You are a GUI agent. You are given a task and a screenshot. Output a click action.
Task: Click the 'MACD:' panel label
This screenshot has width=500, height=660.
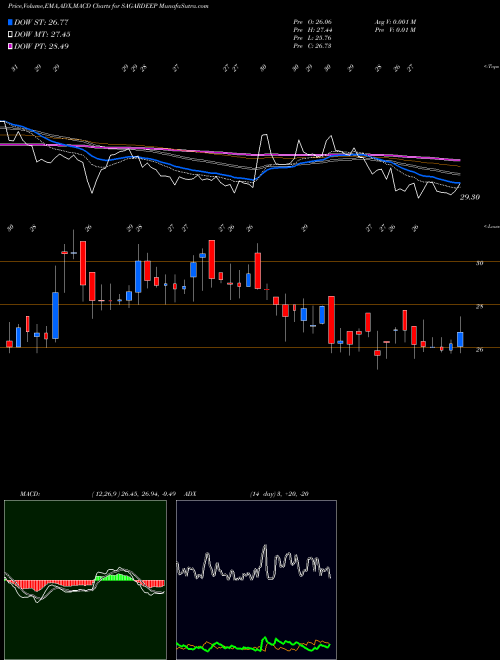(30, 494)
